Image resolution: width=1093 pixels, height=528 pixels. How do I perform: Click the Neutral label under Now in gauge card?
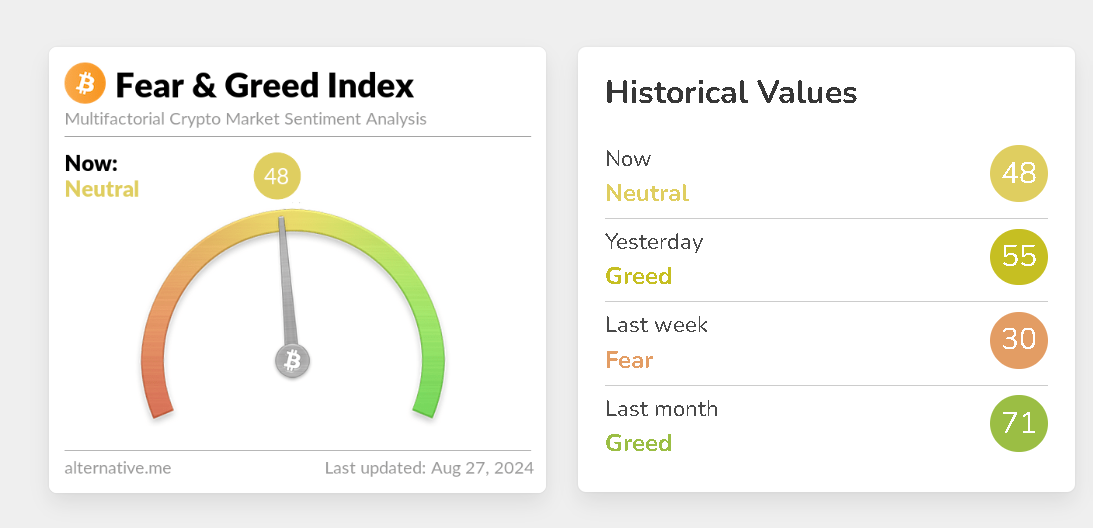click(x=102, y=189)
